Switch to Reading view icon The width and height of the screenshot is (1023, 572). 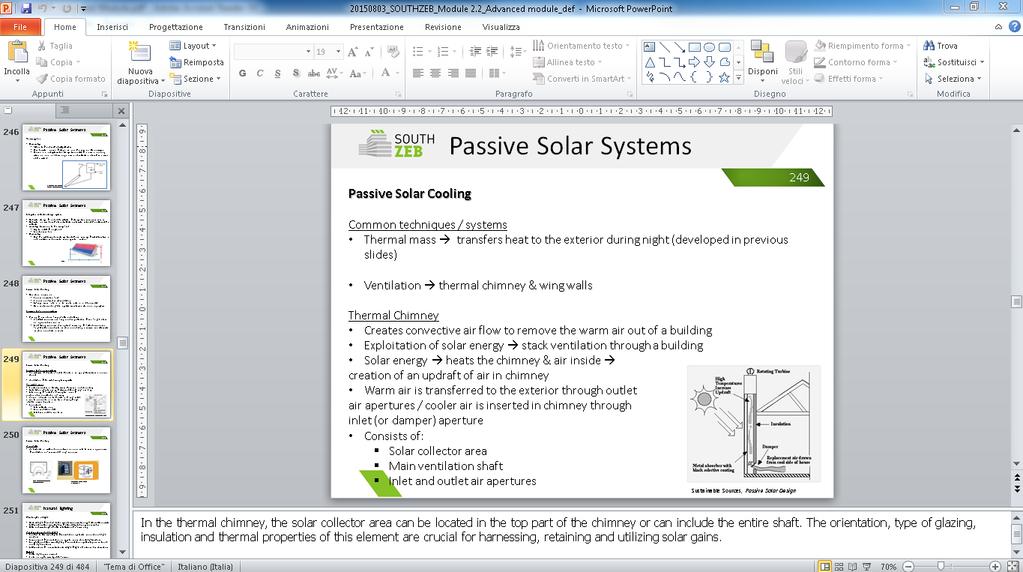pos(853,566)
